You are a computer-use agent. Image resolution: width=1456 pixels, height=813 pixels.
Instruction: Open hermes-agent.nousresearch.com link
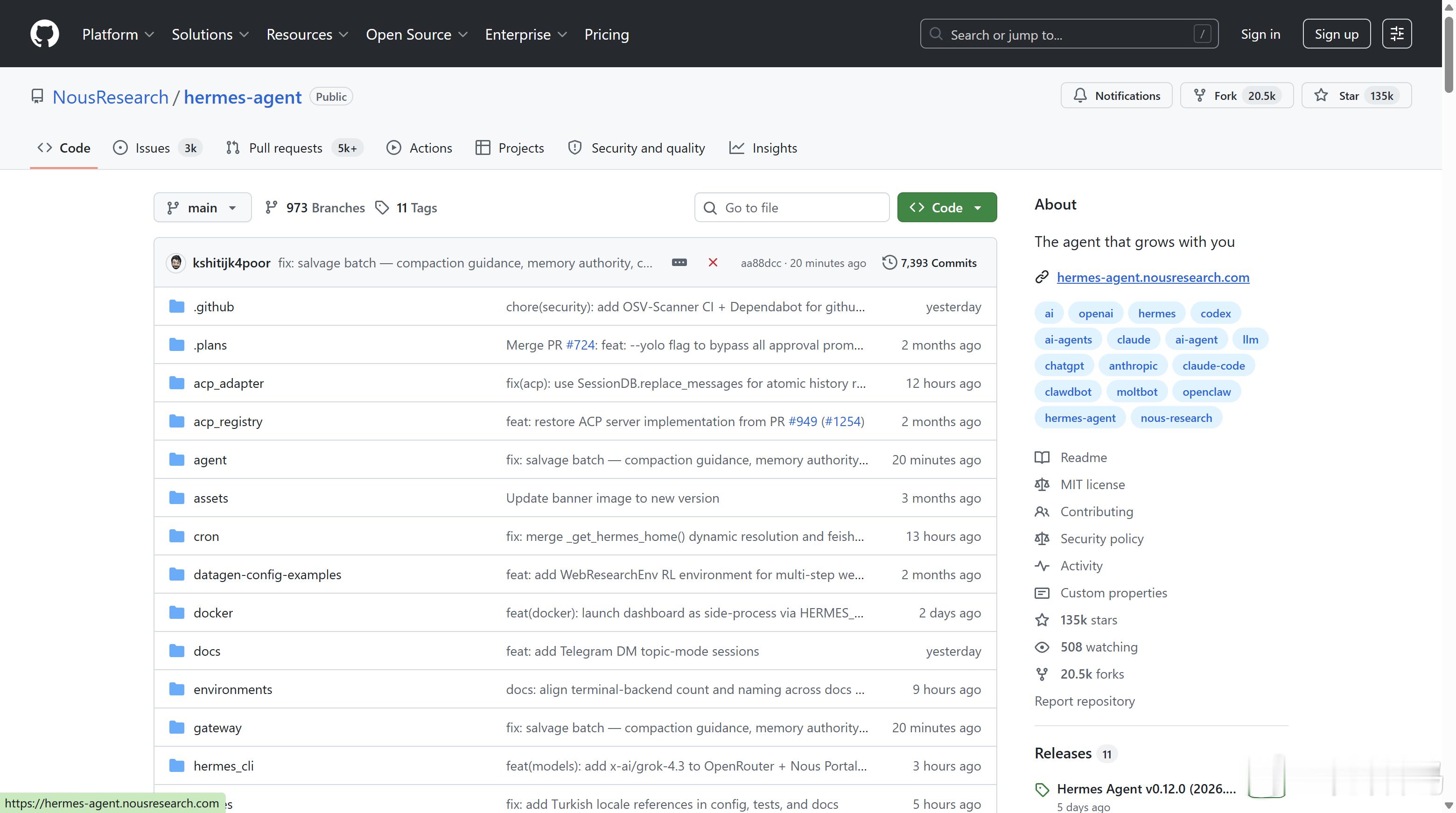point(1153,277)
